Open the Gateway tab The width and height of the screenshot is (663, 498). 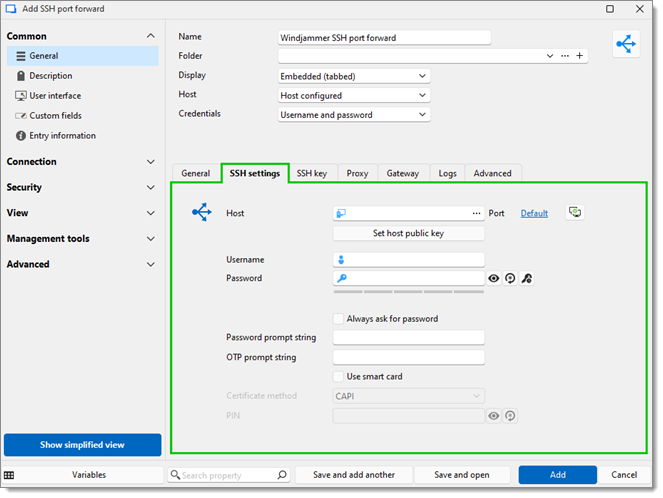pyautogui.click(x=403, y=174)
